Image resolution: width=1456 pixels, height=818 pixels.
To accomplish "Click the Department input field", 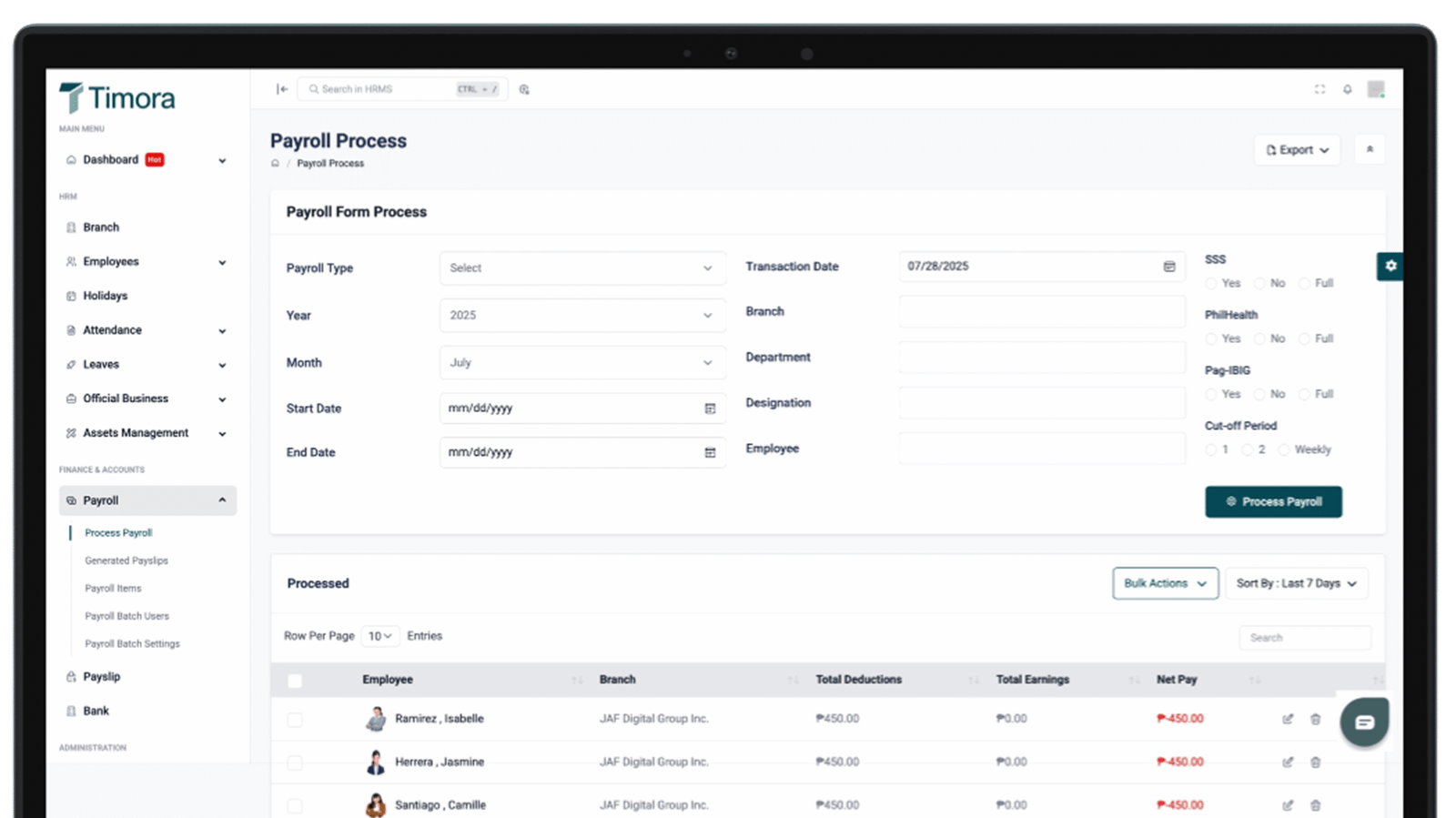I will pyautogui.click(x=1042, y=358).
